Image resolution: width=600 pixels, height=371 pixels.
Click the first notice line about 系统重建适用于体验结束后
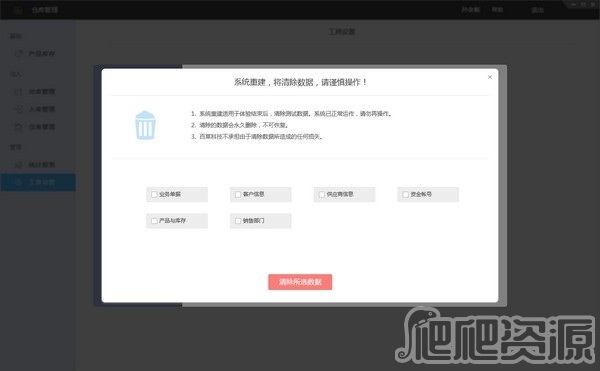(x=295, y=114)
